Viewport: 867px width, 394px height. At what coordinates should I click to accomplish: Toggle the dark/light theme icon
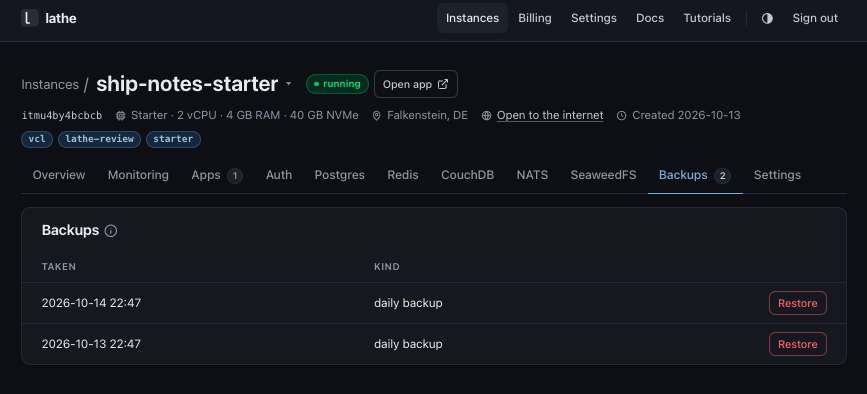tap(767, 18)
